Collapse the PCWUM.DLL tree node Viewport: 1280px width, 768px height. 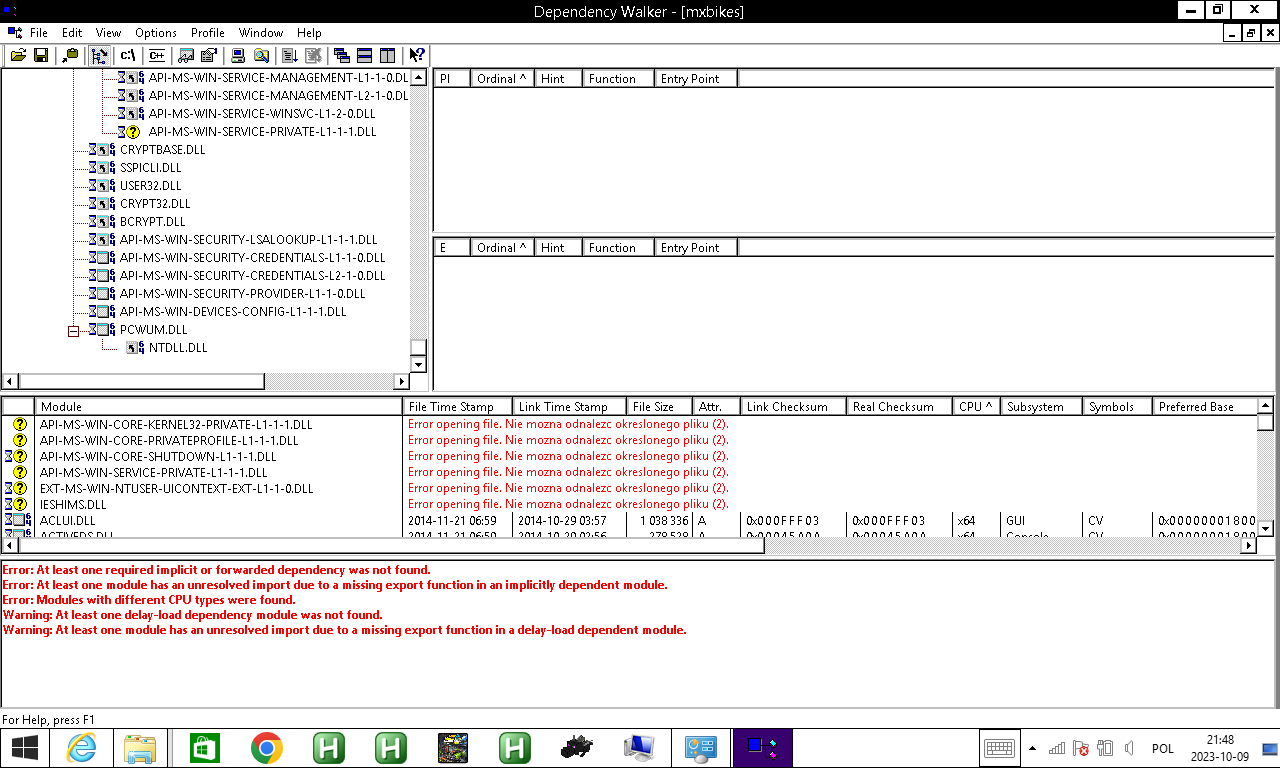coord(73,330)
